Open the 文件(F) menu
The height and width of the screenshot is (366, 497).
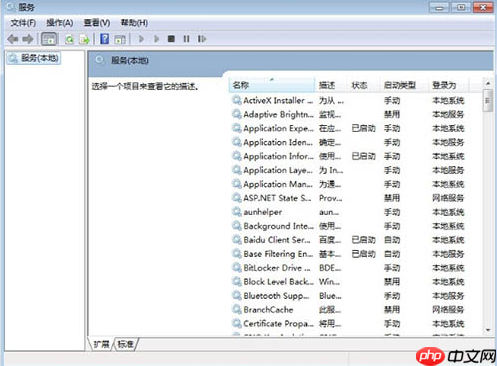[x=23, y=23]
